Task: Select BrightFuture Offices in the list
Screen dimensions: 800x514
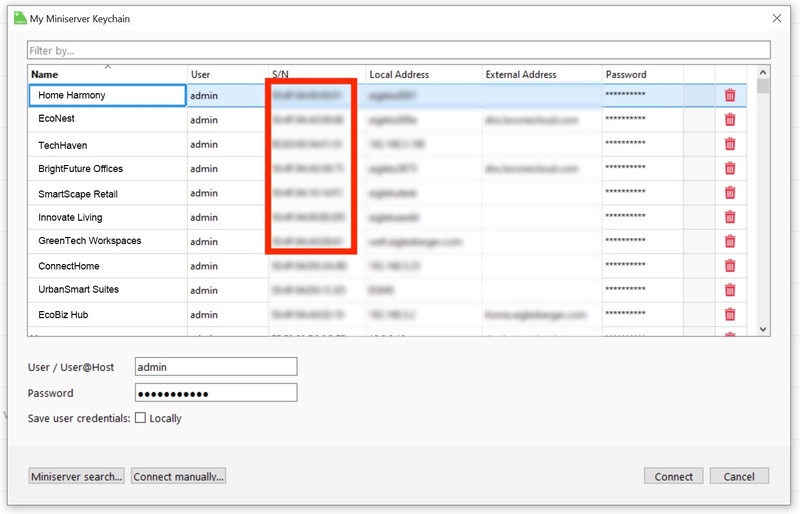Action: 81,168
